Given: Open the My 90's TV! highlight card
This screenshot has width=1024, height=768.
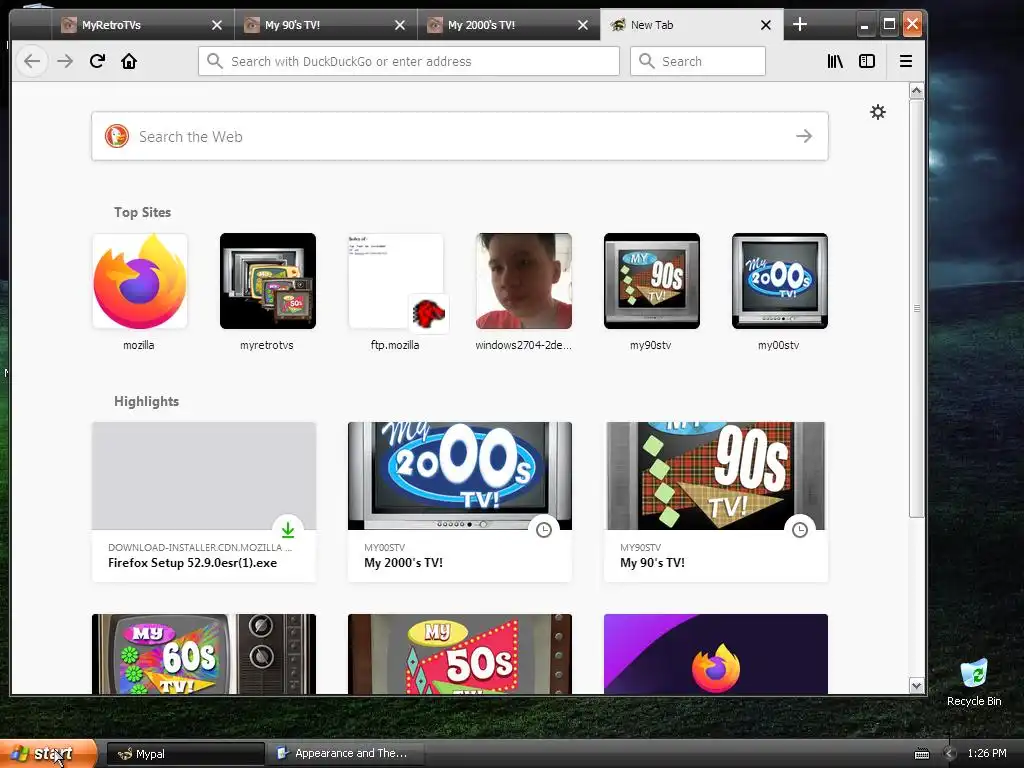Looking at the screenshot, I should click(716, 502).
